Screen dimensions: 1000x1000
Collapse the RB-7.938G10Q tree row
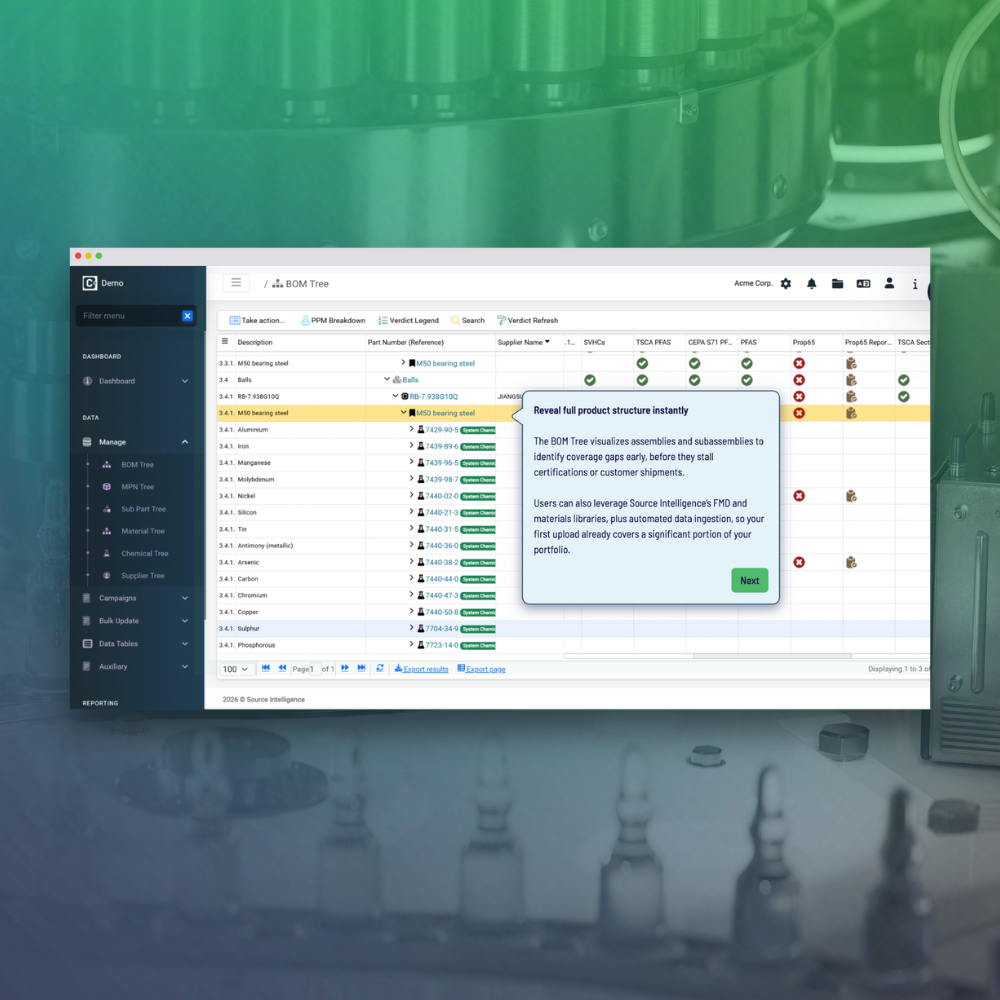pos(395,396)
